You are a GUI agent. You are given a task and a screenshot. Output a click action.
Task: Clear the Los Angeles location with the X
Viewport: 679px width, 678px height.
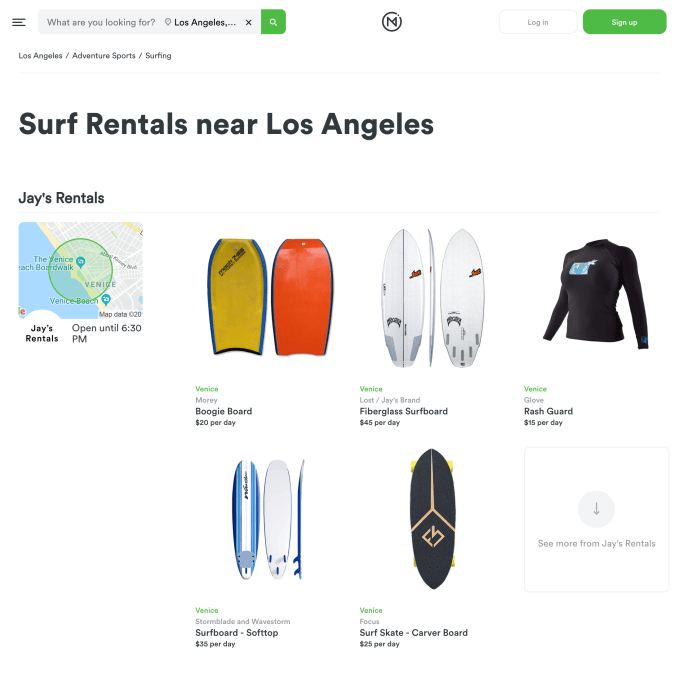pyautogui.click(x=249, y=23)
